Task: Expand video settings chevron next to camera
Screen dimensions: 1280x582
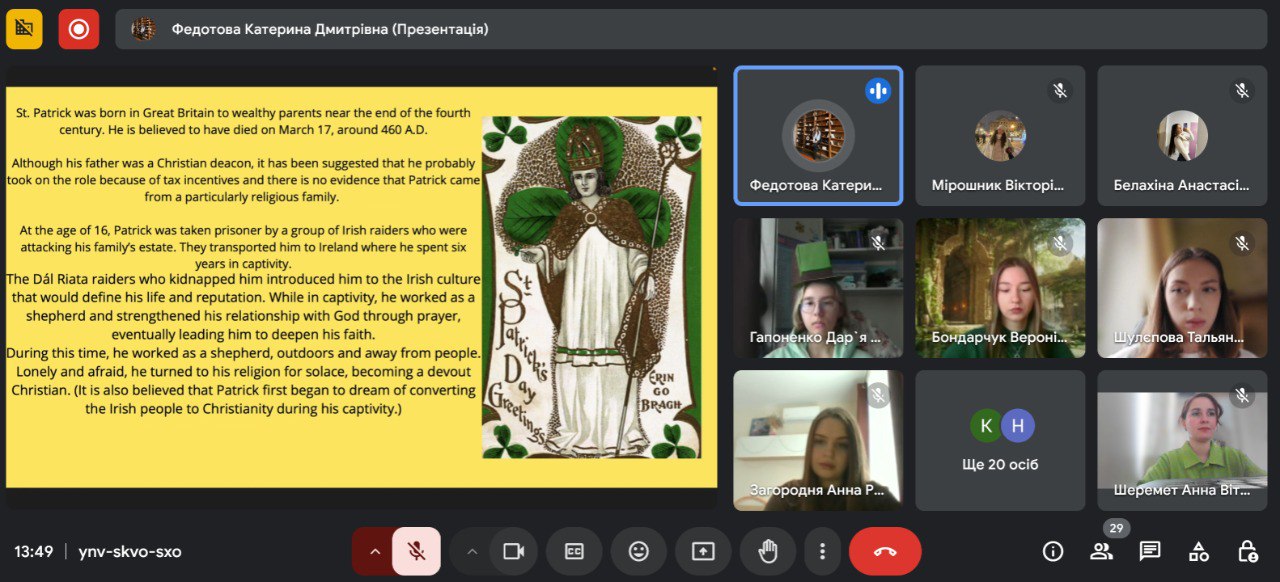Action: click(x=472, y=551)
